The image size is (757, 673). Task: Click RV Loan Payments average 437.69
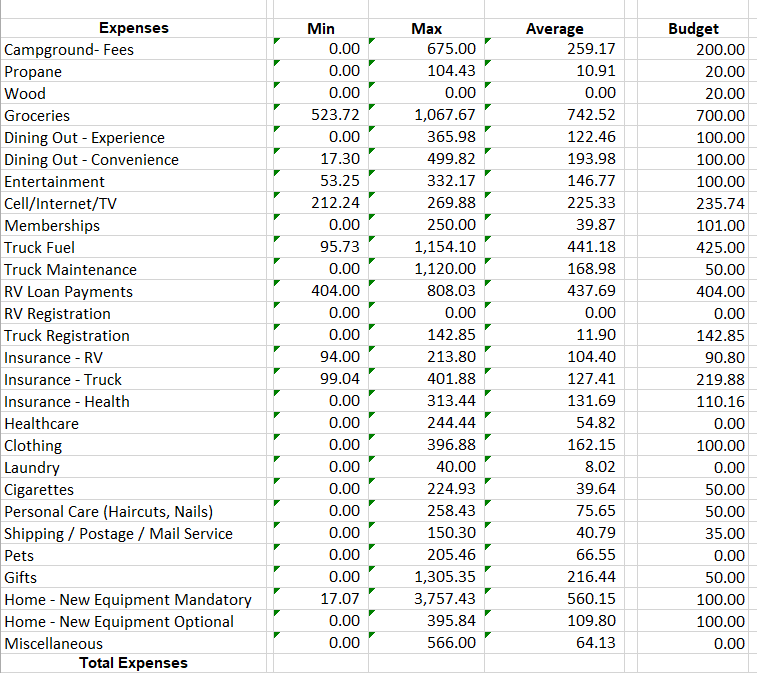590,291
